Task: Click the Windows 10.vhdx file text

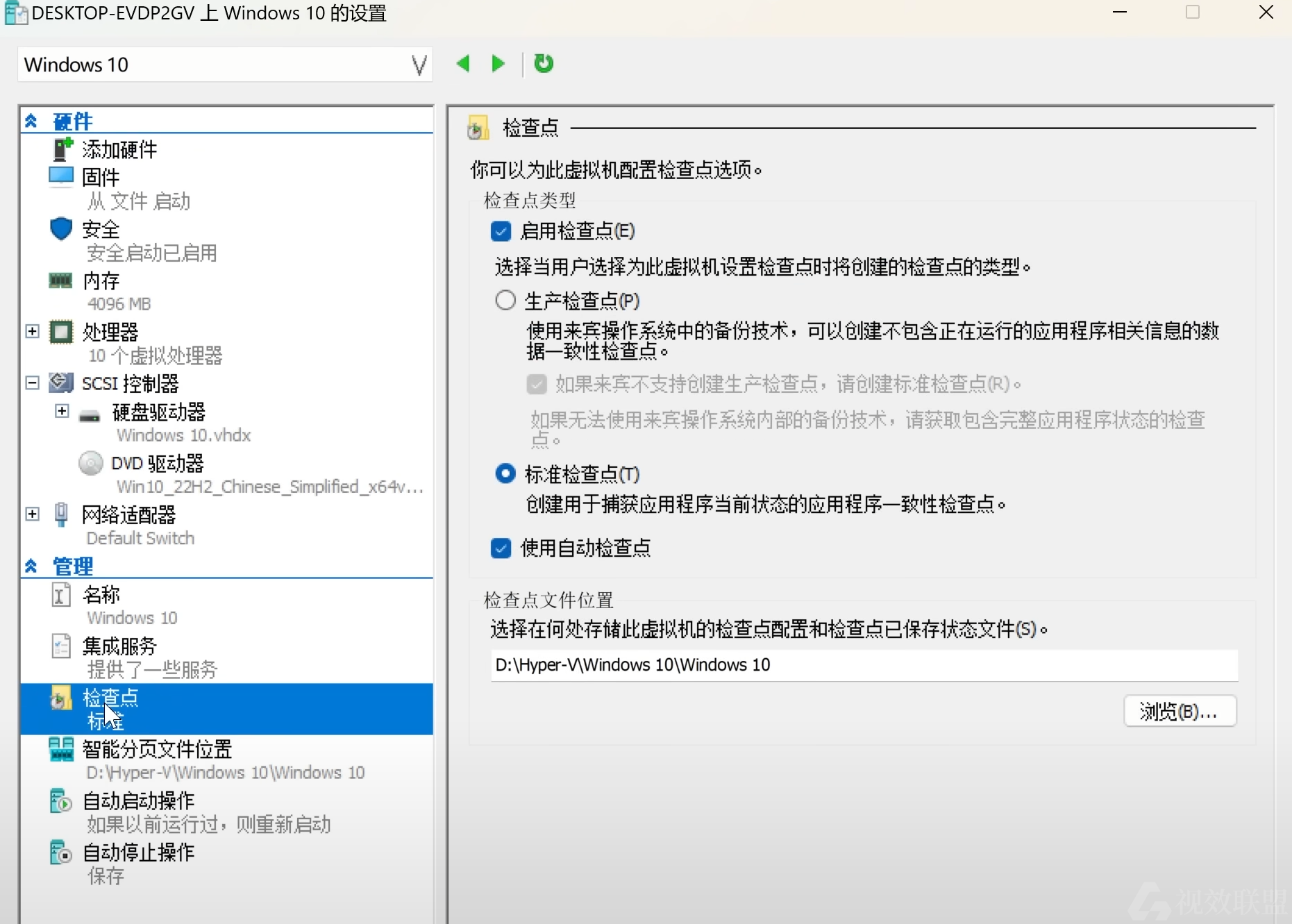Action: pos(183,435)
